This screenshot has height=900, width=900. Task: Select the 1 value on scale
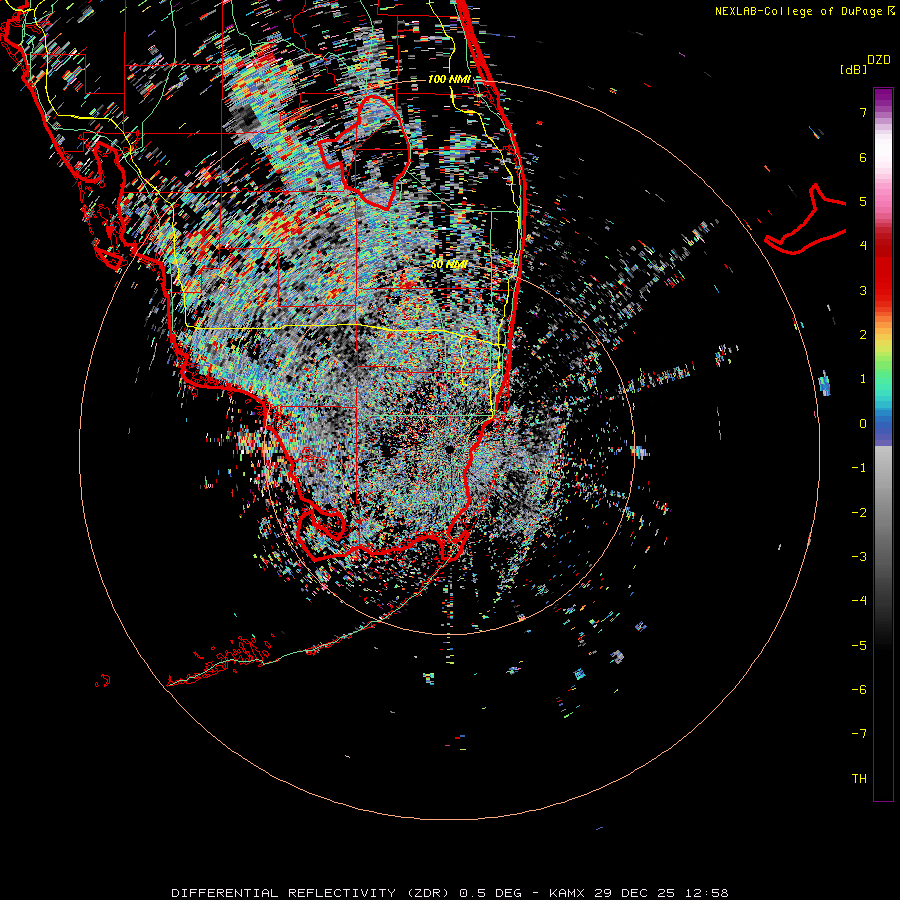pos(863,379)
